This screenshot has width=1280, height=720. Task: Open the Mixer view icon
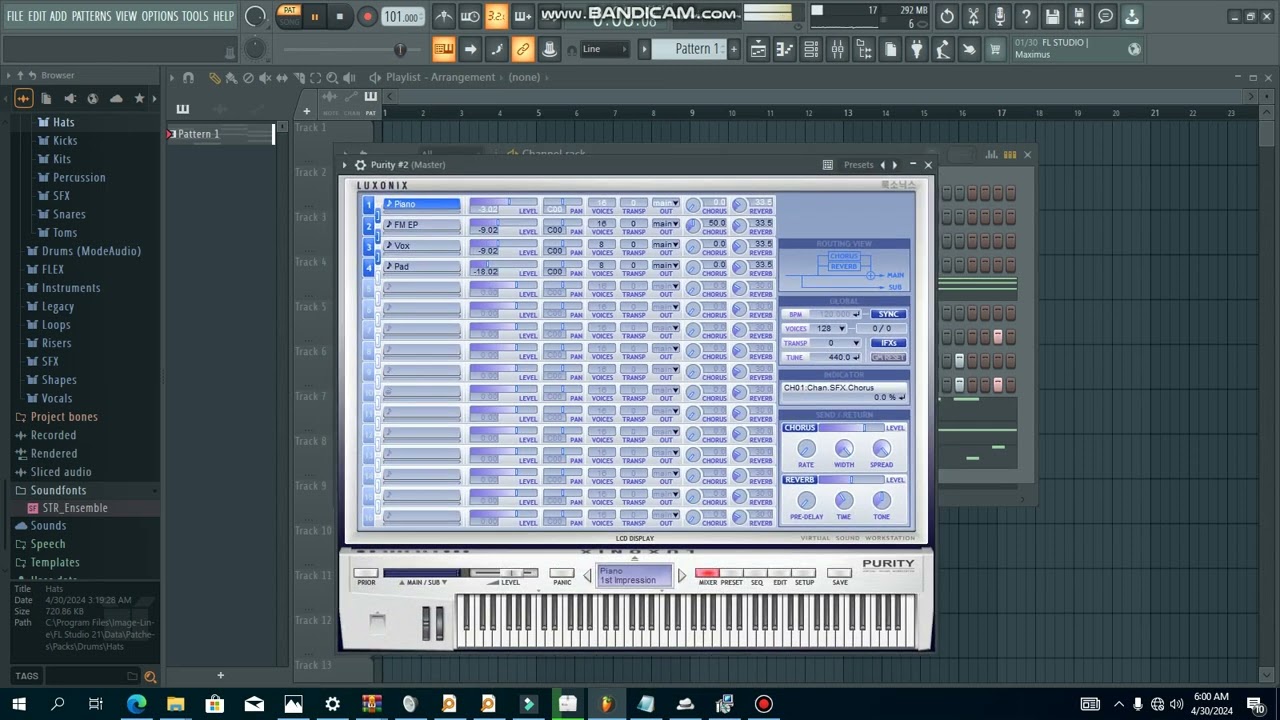(838, 49)
